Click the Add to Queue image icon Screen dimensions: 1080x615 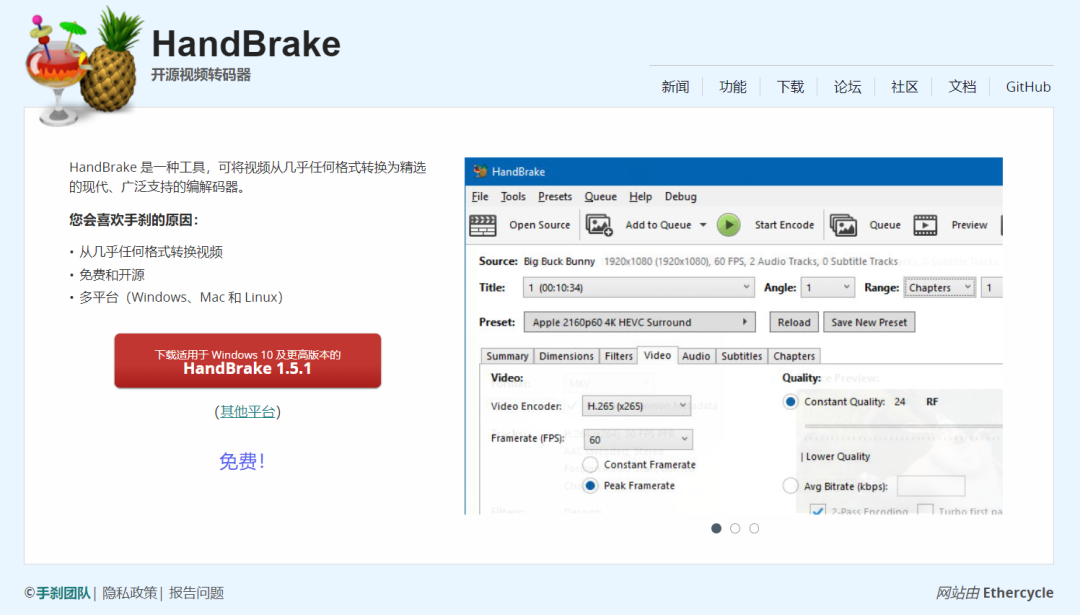[x=599, y=225]
